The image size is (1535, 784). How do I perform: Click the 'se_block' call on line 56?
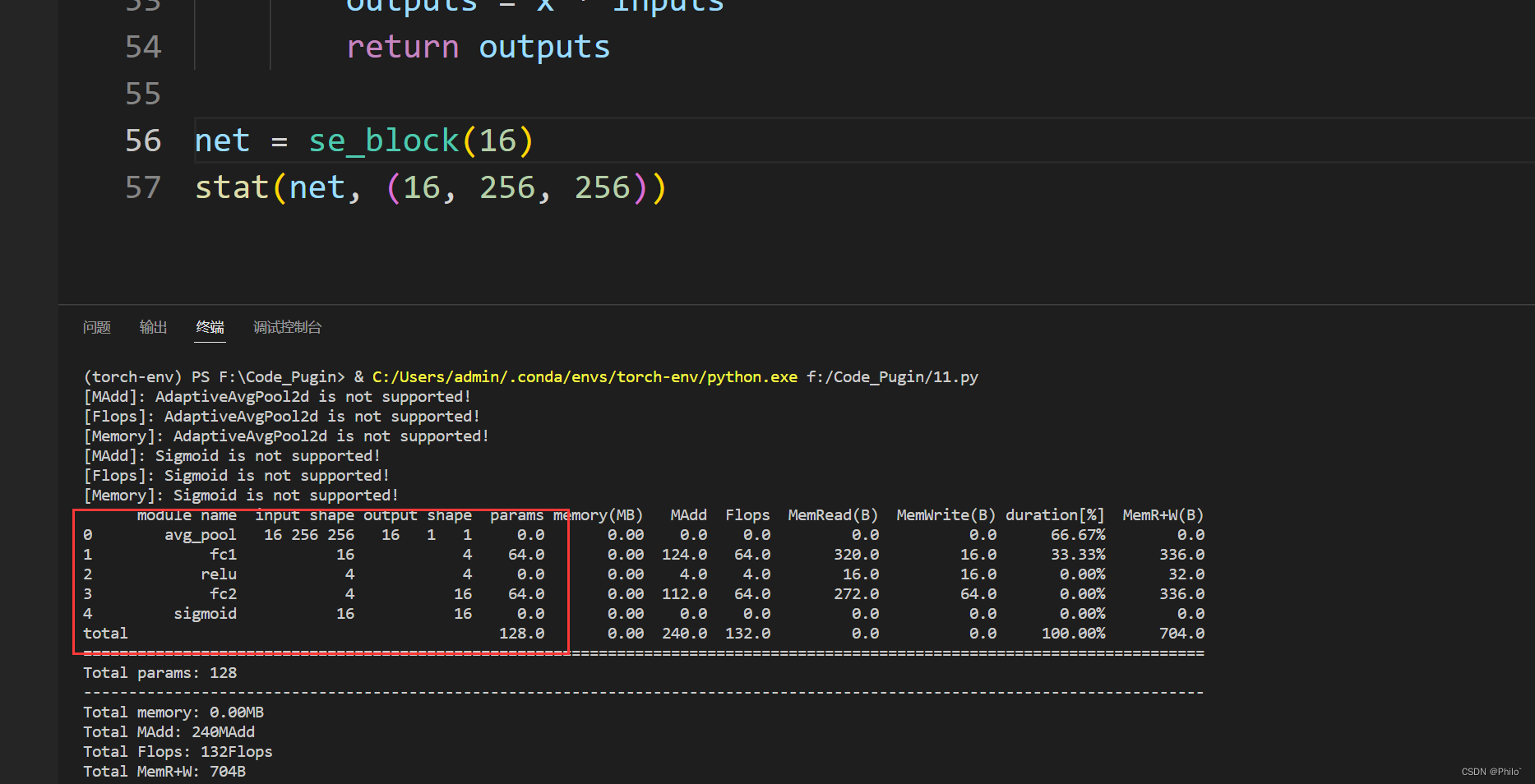(x=384, y=141)
